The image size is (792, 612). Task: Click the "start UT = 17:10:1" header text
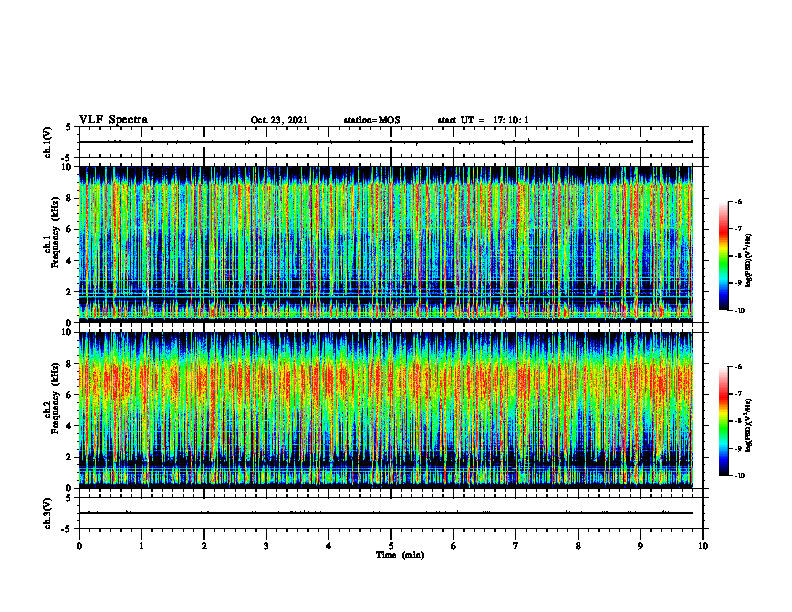pyautogui.click(x=483, y=120)
